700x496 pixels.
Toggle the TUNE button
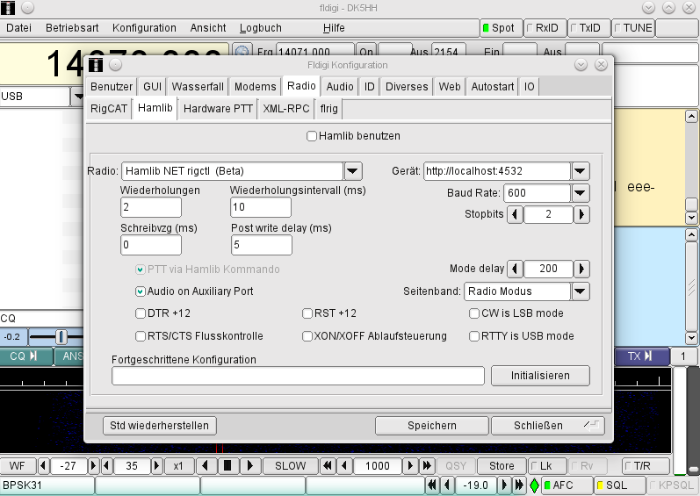tap(633, 28)
